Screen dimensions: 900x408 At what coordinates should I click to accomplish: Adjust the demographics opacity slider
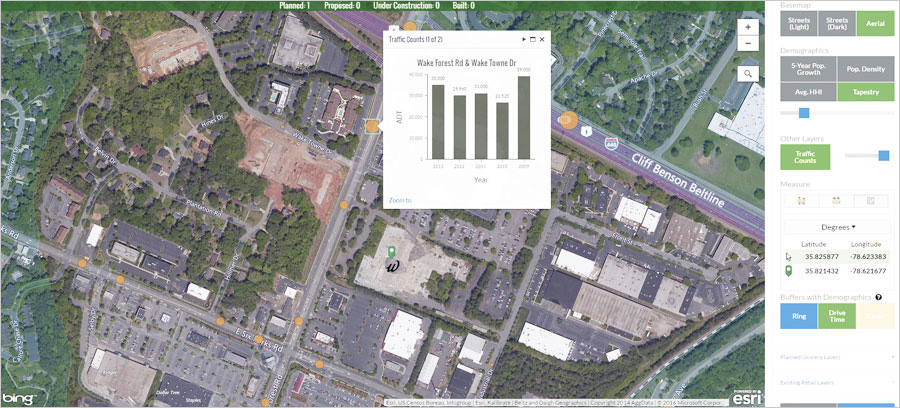[x=804, y=113]
